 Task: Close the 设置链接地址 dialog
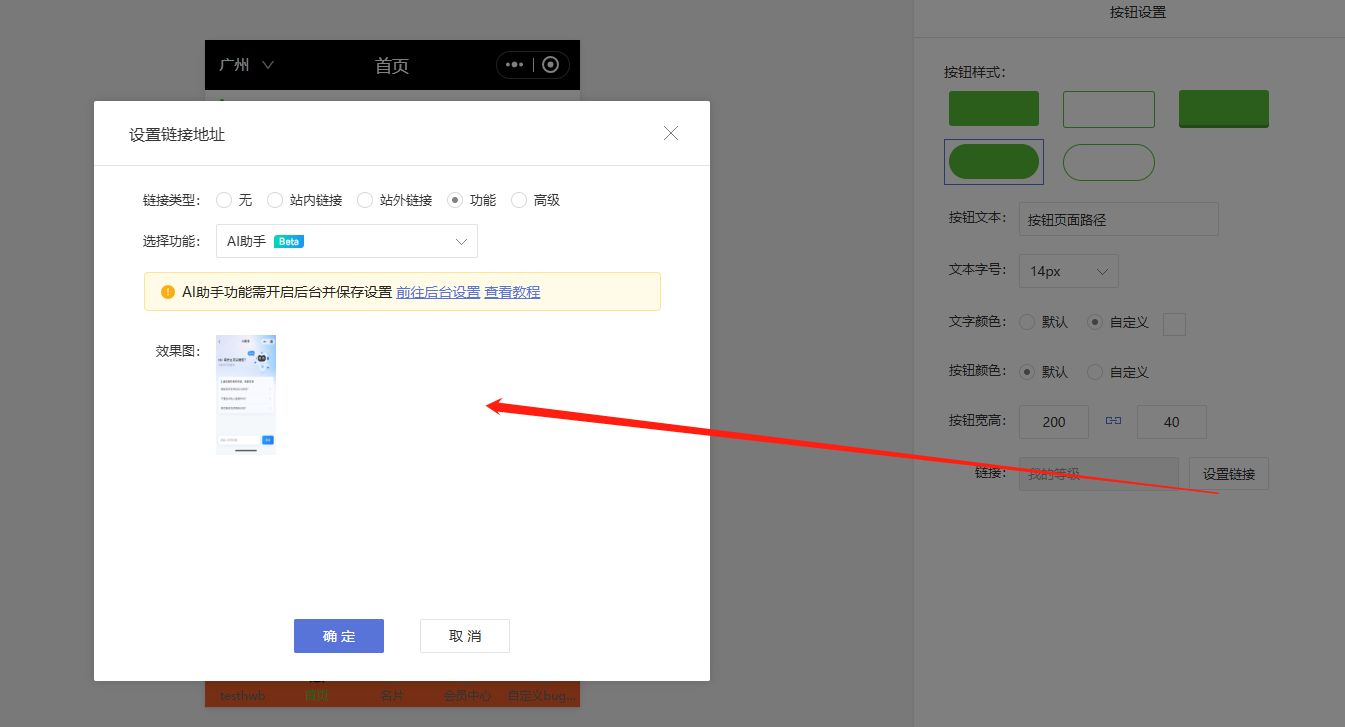click(x=671, y=133)
